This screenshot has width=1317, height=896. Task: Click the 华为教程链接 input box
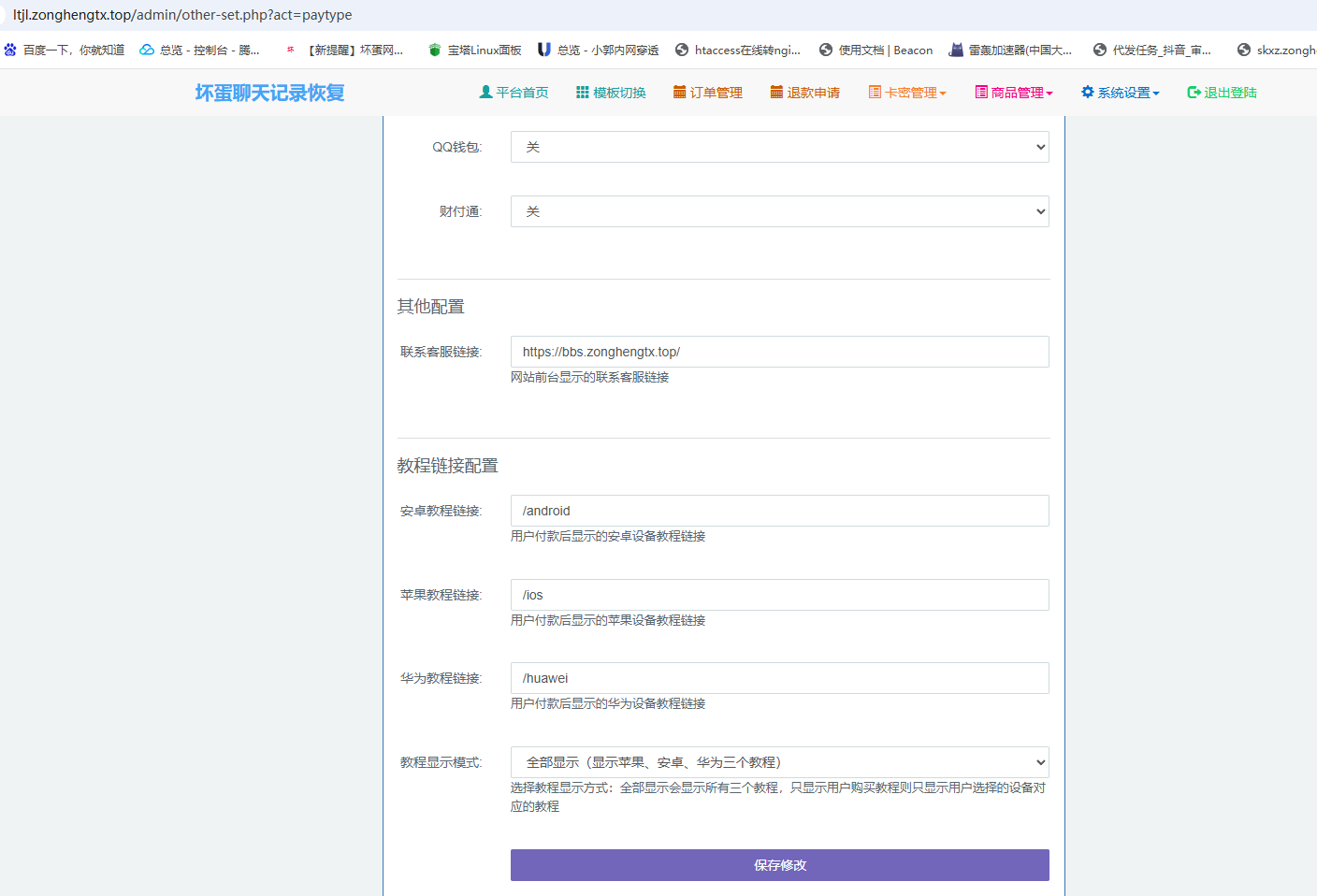pyautogui.click(x=779, y=678)
